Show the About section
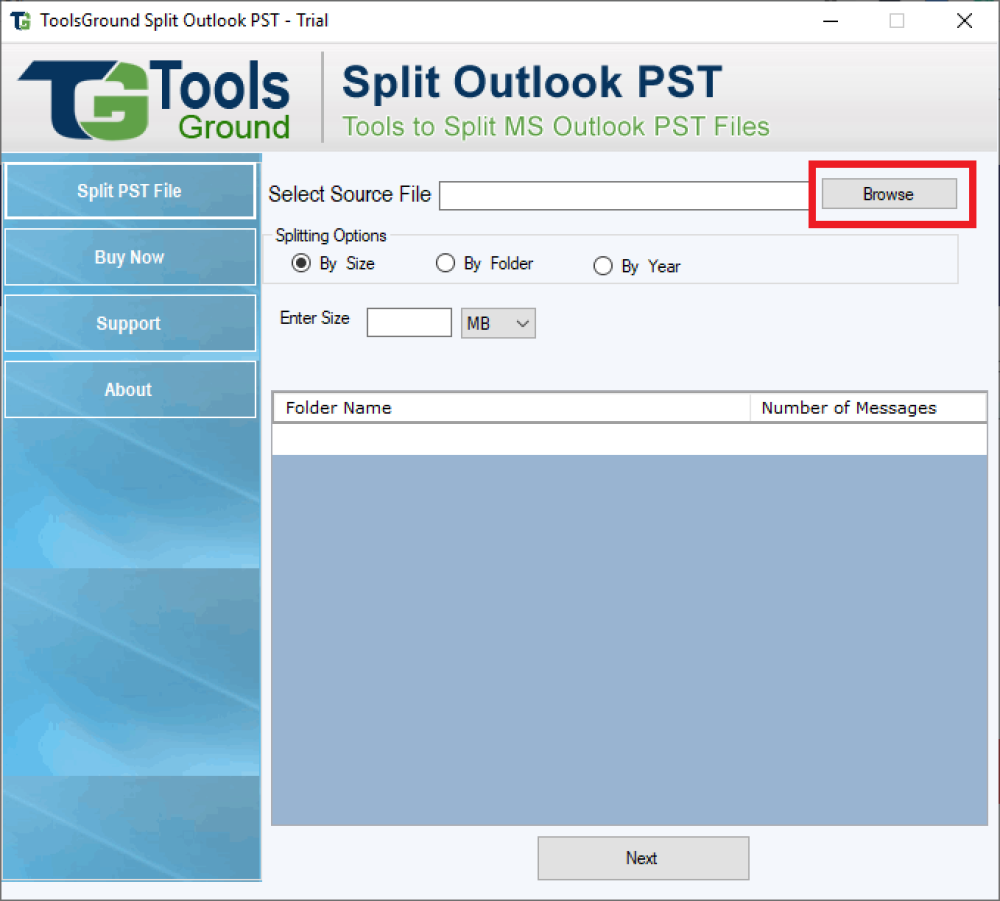 (x=130, y=390)
